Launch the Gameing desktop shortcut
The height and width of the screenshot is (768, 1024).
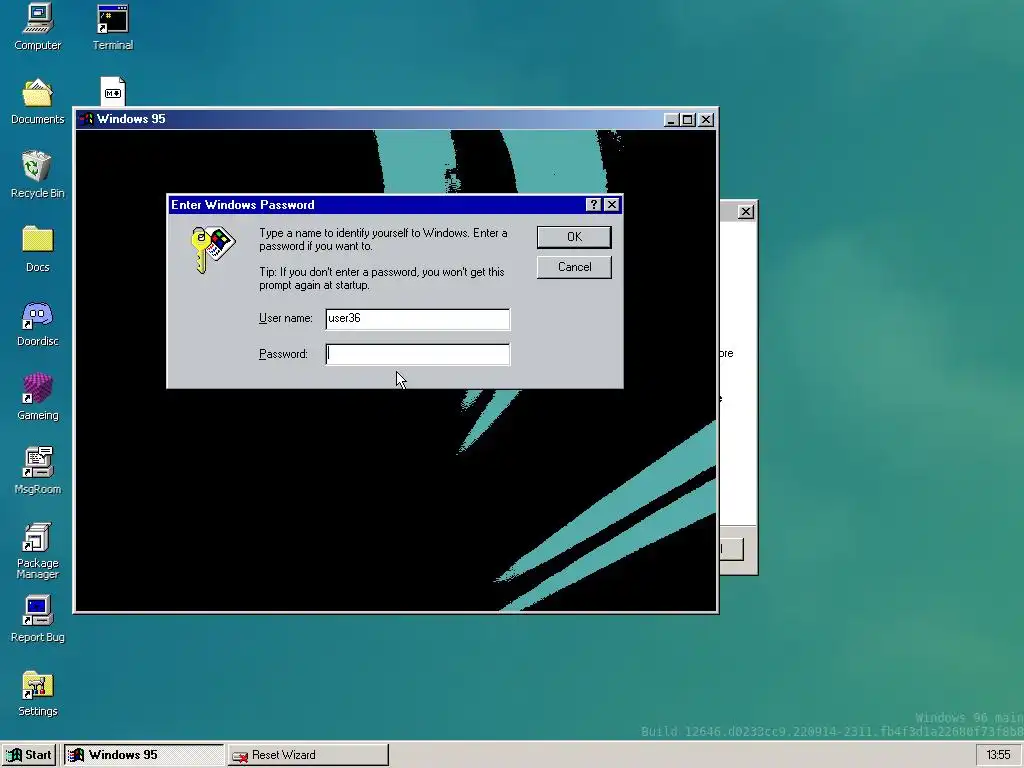pos(37,396)
